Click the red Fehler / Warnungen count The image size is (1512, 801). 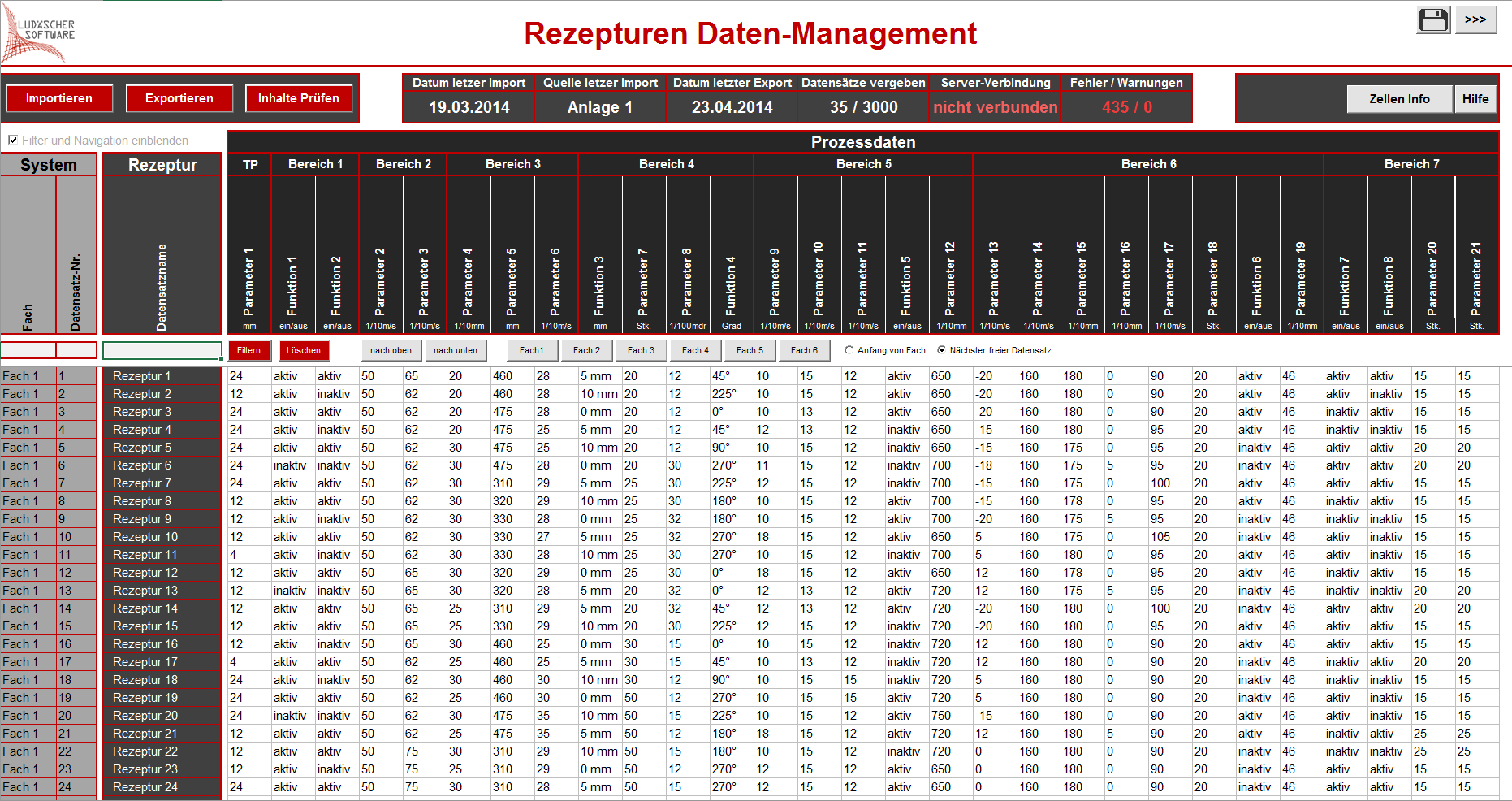click(x=1126, y=107)
